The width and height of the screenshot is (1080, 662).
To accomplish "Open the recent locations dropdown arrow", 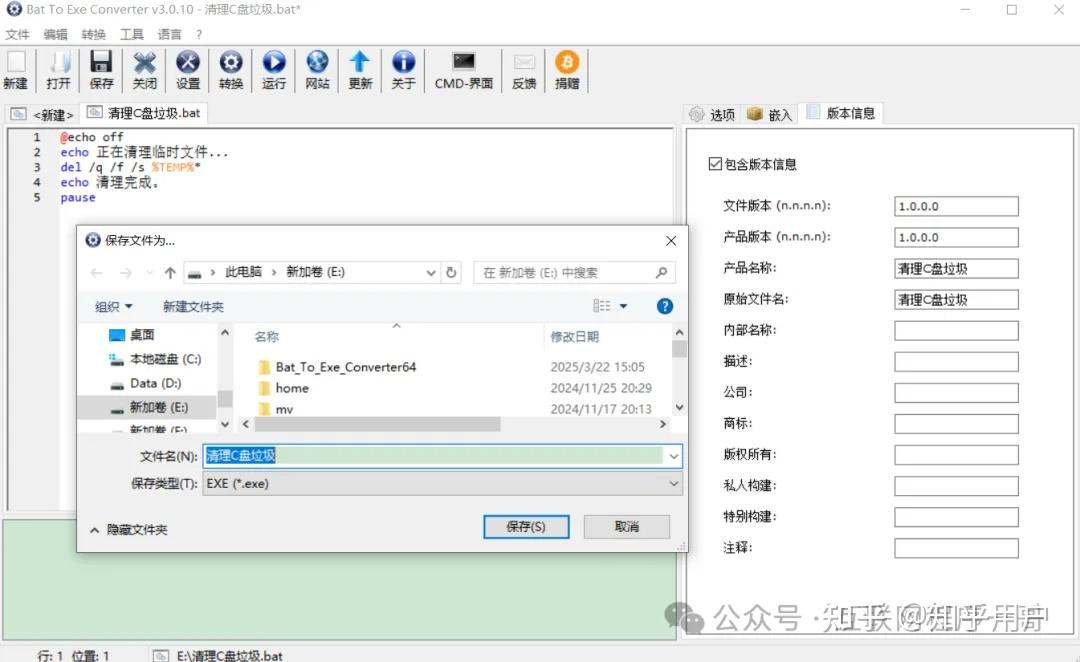I will [149, 273].
